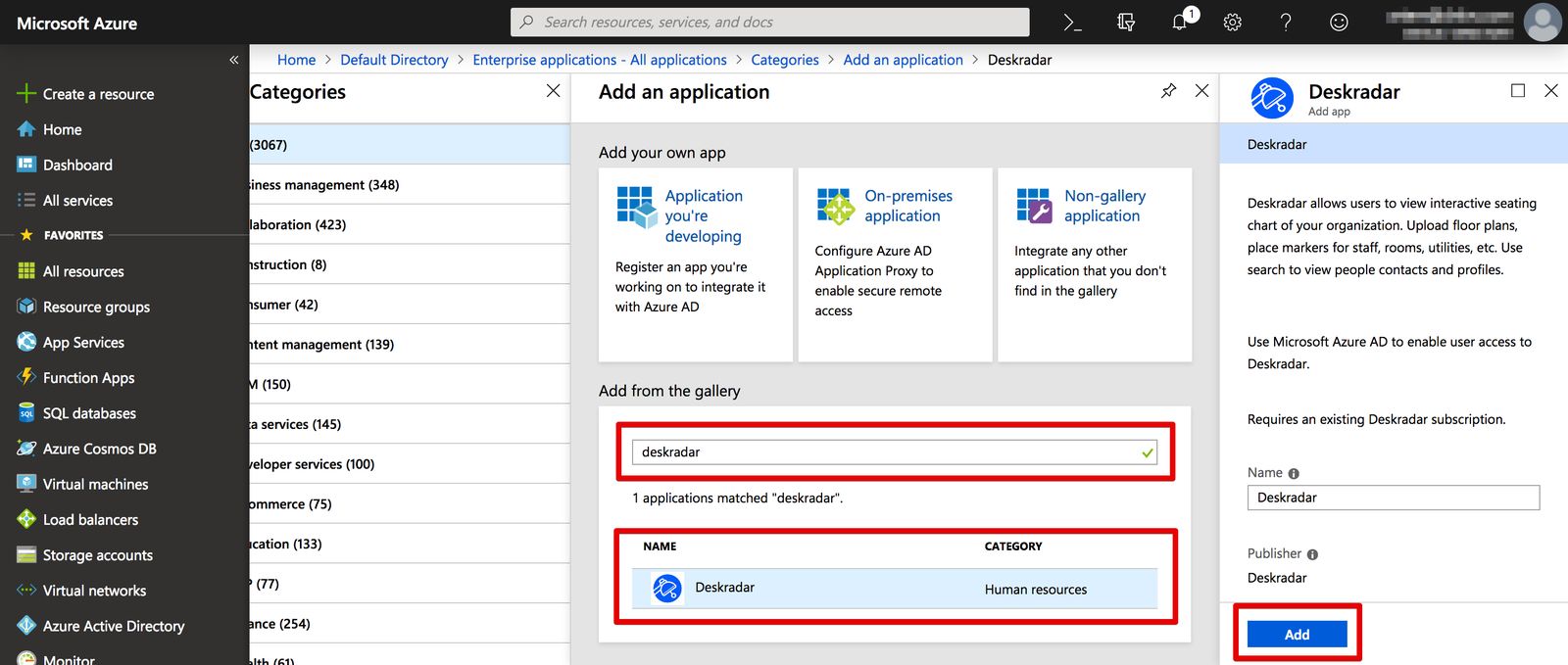Close the Add an application blade
This screenshot has height=665, width=1568.
[x=1201, y=91]
